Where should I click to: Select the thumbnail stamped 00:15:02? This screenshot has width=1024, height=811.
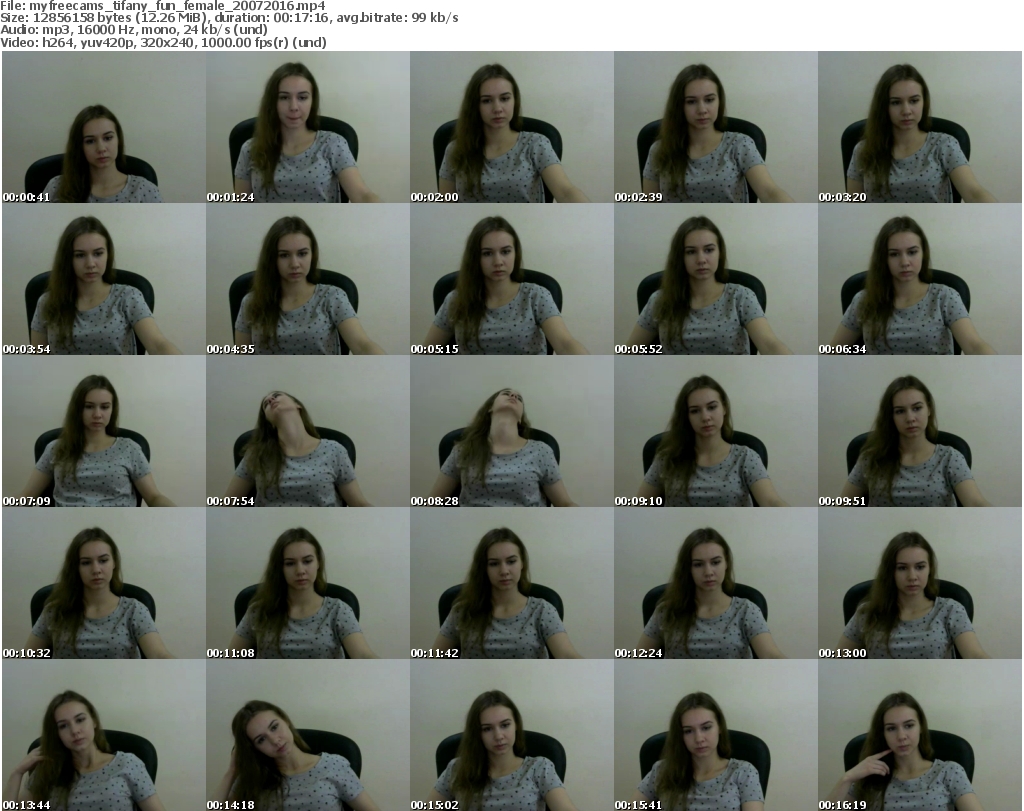(x=511, y=735)
